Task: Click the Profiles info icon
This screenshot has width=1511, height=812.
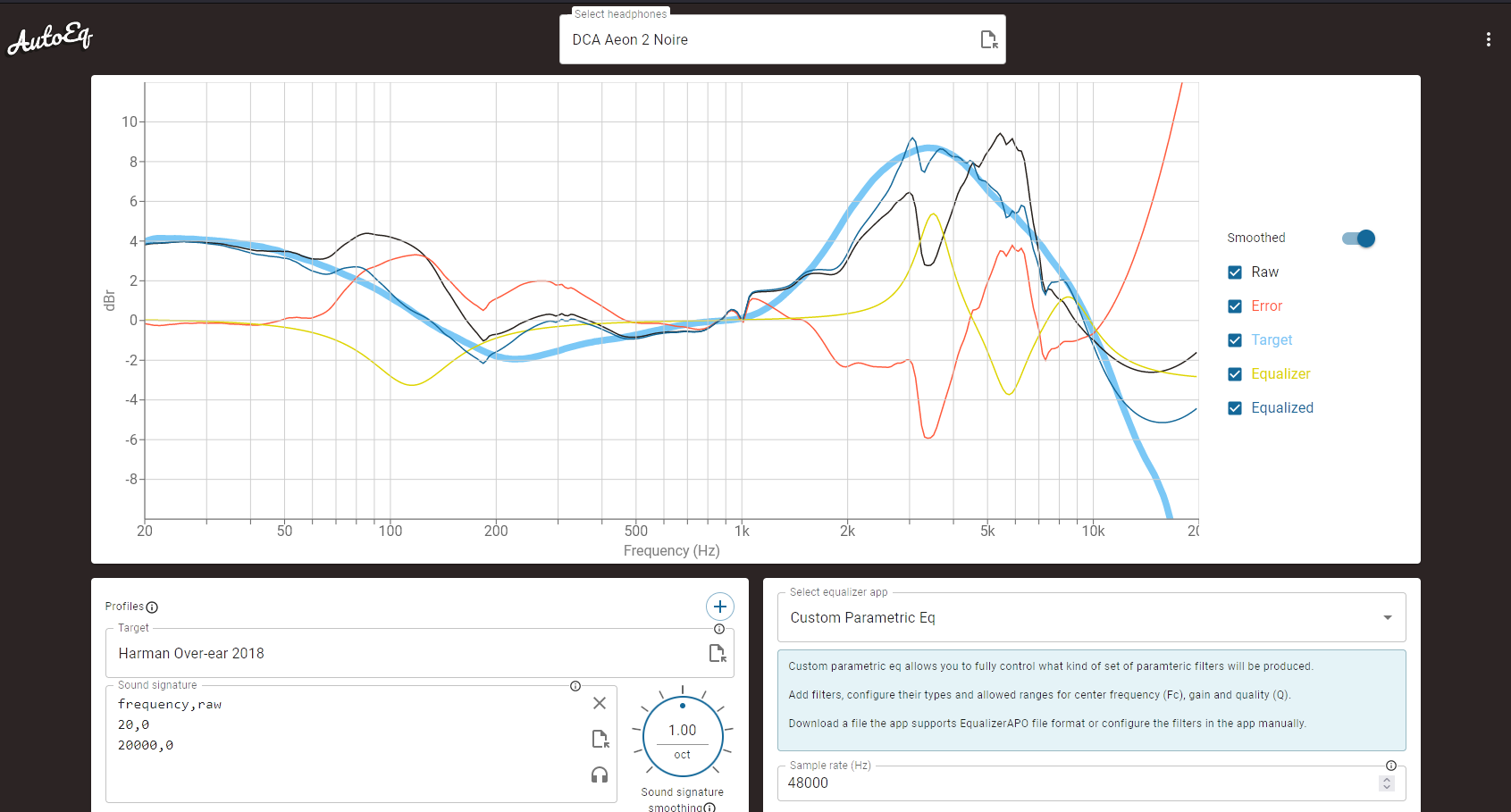Action: (152, 607)
